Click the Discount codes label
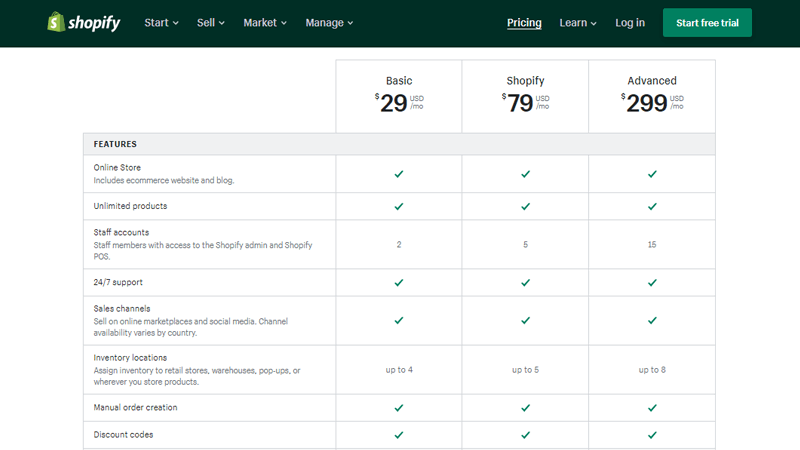The height and width of the screenshot is (450, 800). (123, 435)
